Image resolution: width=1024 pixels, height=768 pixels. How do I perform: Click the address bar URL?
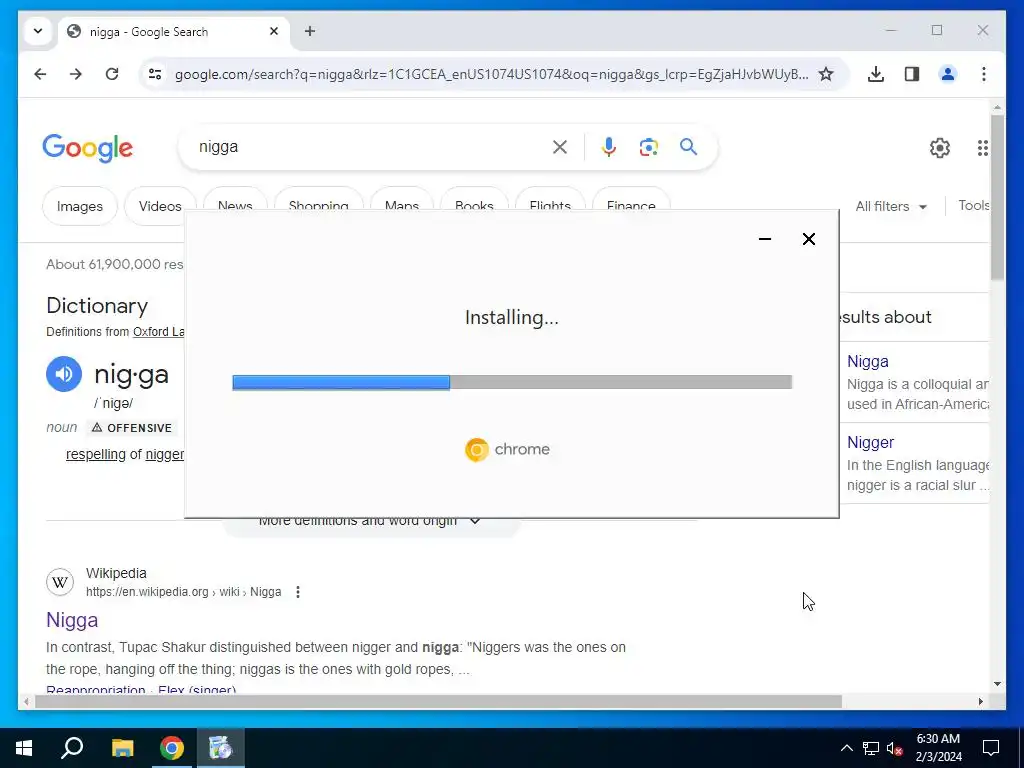[x=491, y=74]
